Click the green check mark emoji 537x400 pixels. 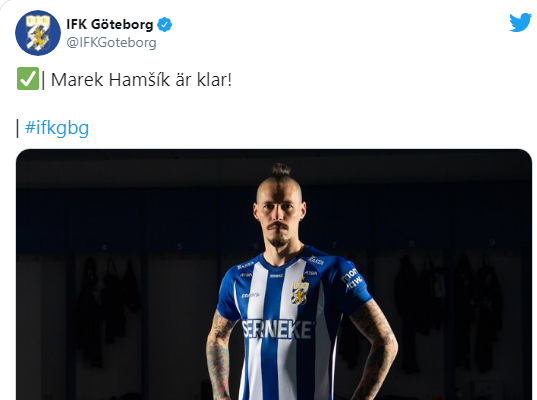pos(28,79)
